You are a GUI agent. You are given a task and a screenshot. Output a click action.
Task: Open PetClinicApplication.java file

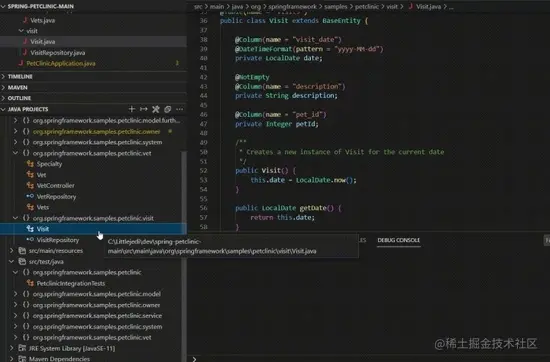point(61,63)
